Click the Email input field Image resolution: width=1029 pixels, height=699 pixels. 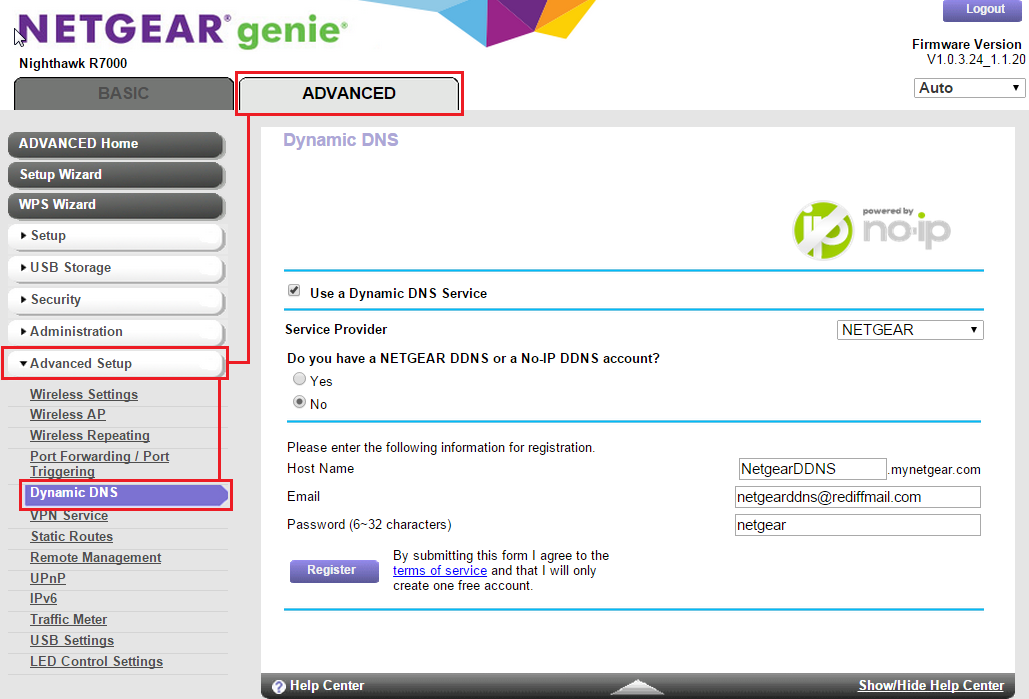tap(858, 497)
